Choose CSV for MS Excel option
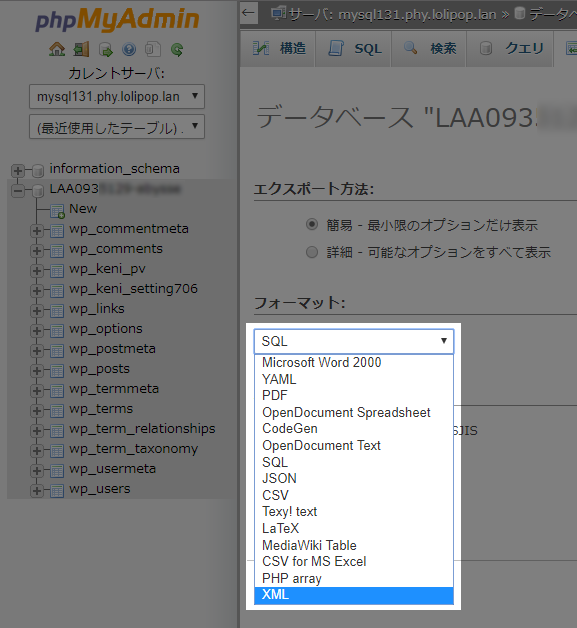This screenshot has height=628, width=577. tap(354, 562)
